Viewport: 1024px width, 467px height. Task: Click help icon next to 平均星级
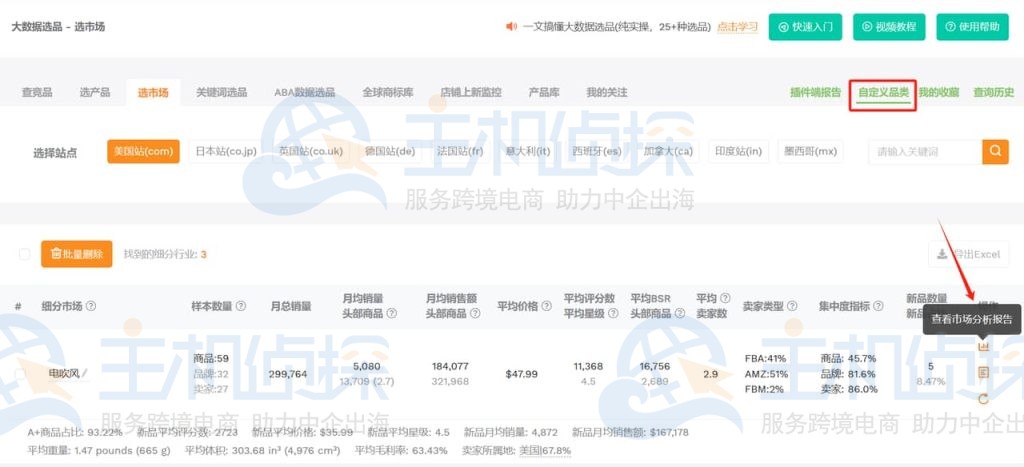click(613, 314)
